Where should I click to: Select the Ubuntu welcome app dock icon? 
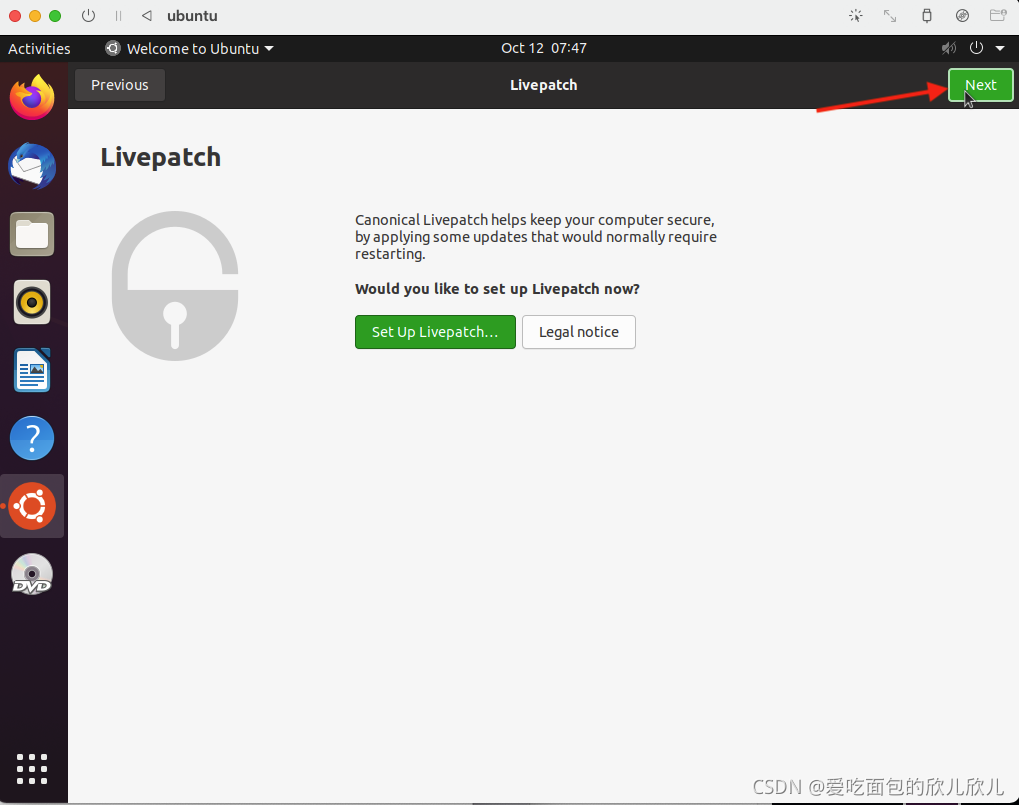click(32, 506)
